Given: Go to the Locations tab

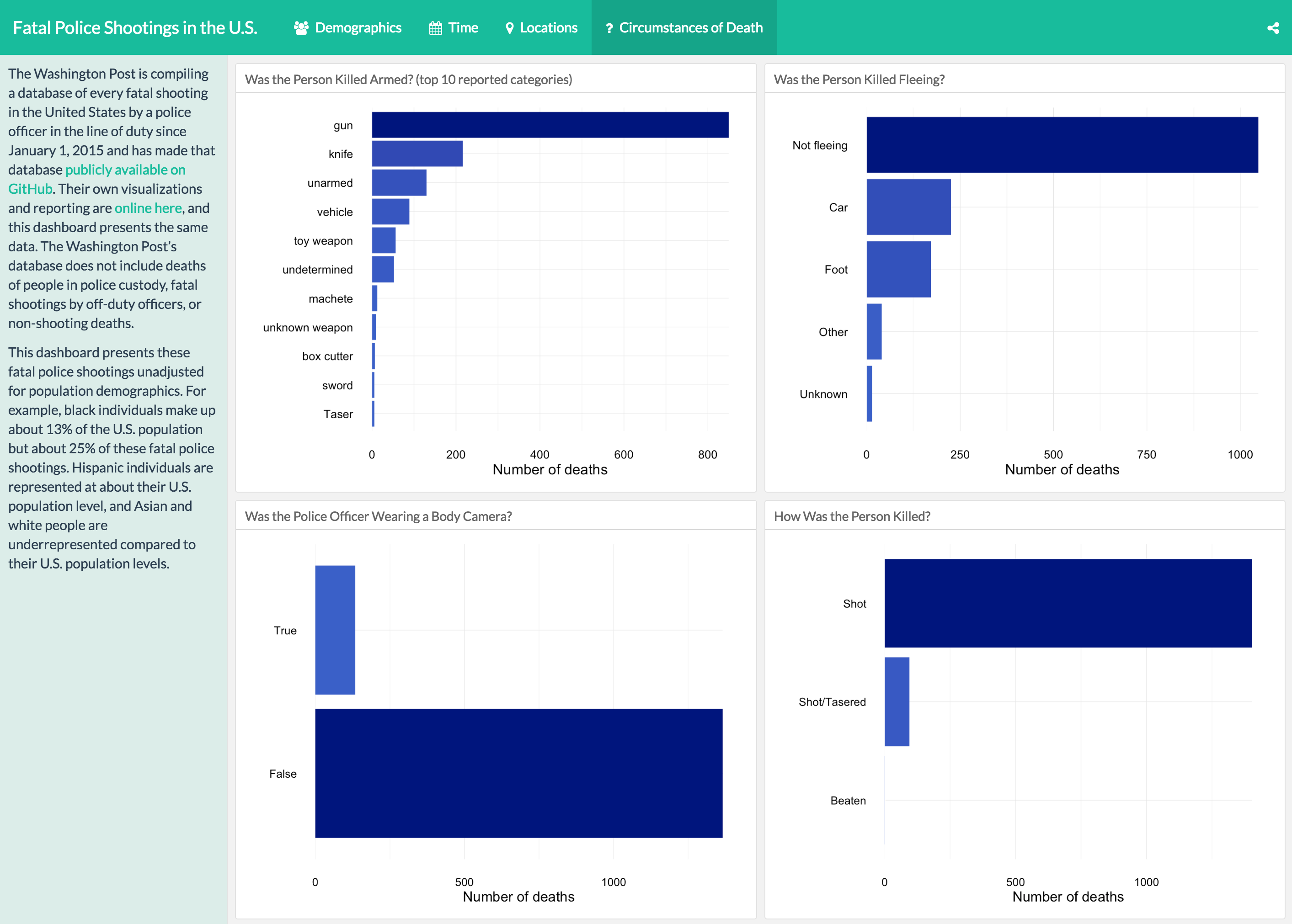Looking at the screenshot, I should tap(541, 27).
